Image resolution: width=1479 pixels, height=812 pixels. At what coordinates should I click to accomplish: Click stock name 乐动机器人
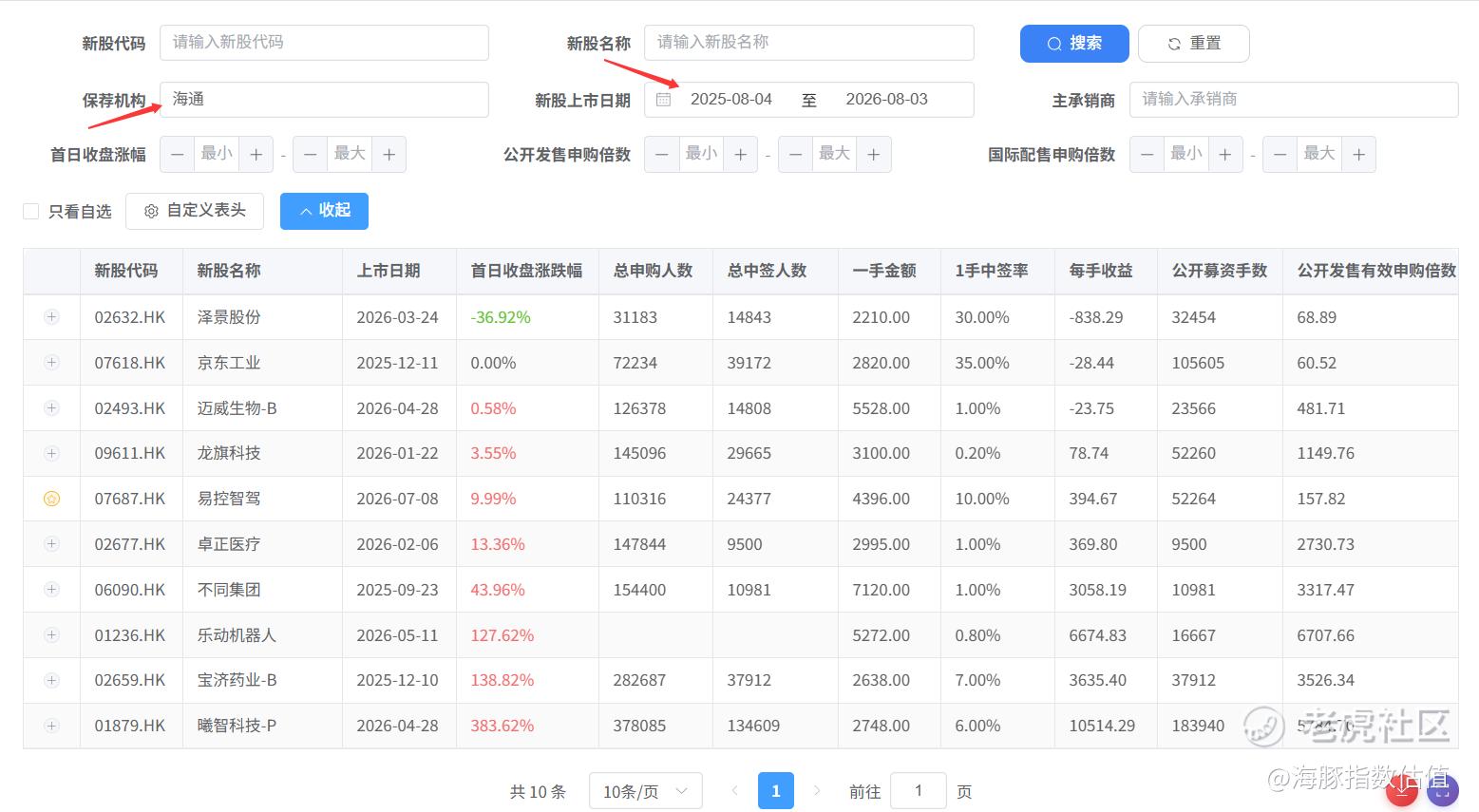coord(237,635)
